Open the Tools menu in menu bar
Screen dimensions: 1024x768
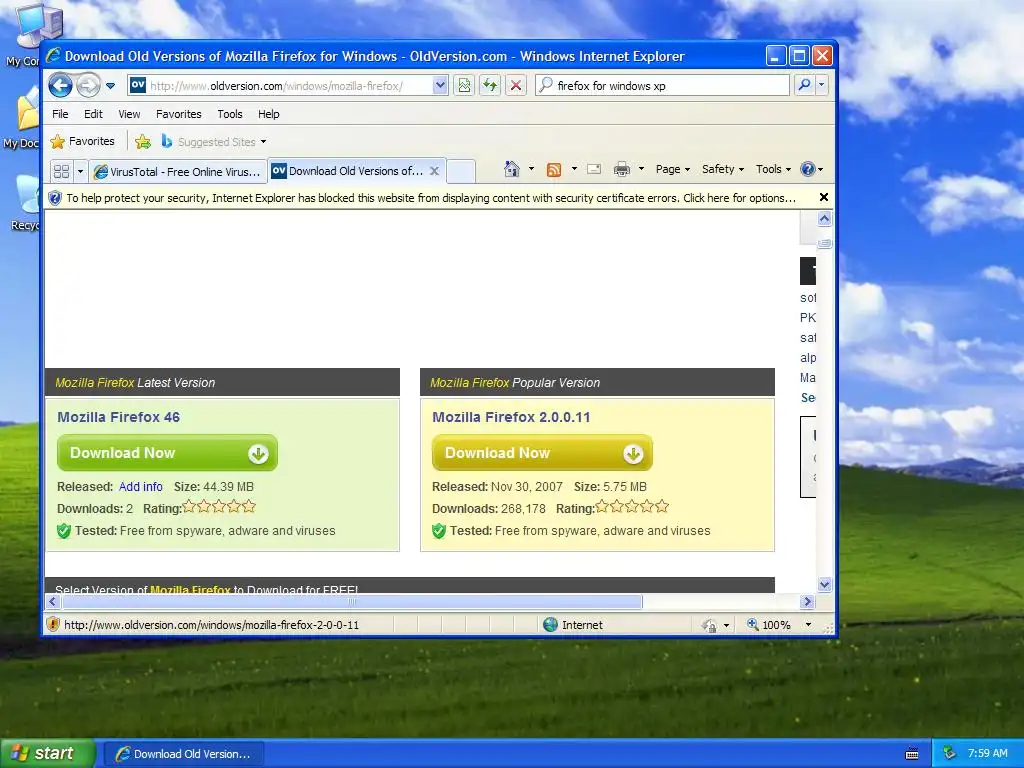[230, 114]
